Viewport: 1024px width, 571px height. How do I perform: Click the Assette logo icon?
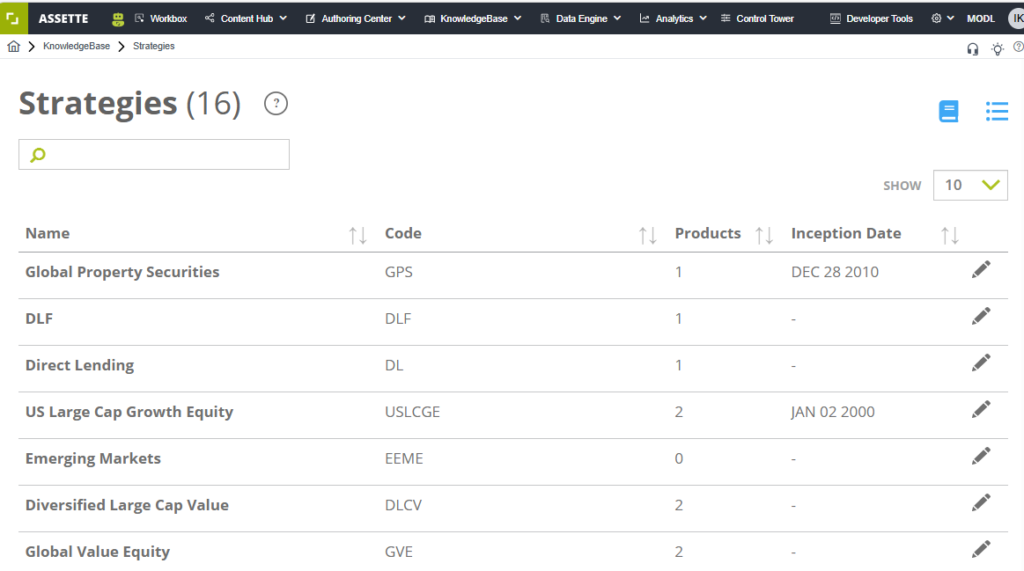tap(13, 18)
